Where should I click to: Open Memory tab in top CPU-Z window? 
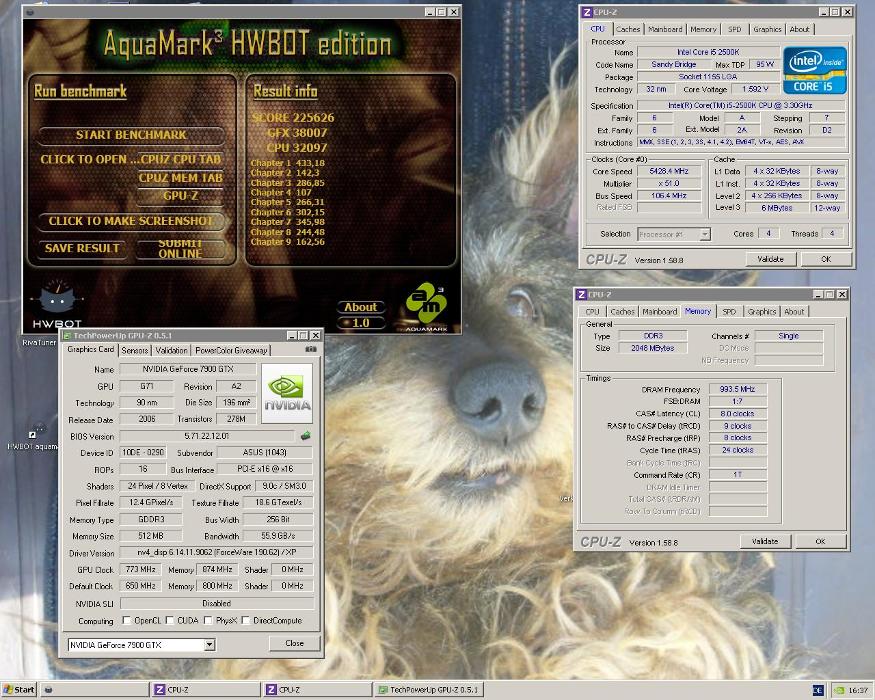click(x=703, y=29)
